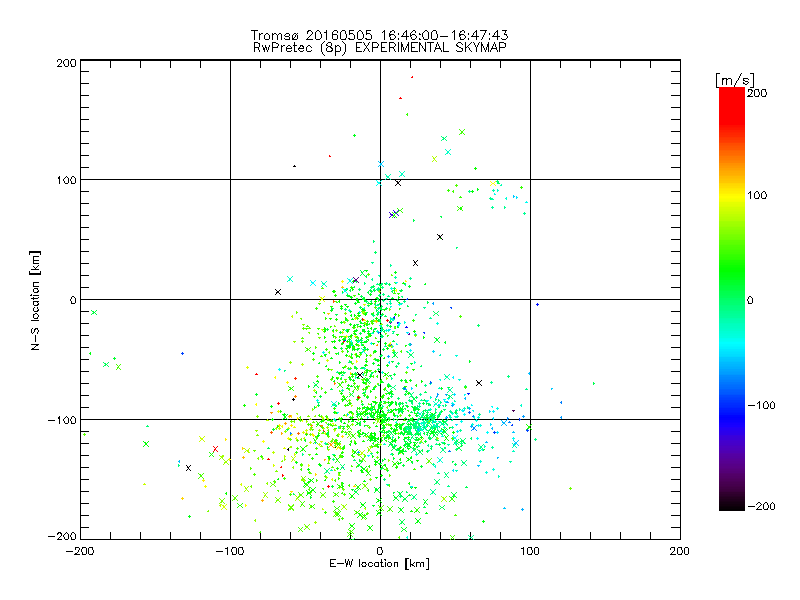Click the 'N-S location [km]' axis label
Image resolution: width=800 pixels, height=600 pixels.
click(x=35, y=300)
